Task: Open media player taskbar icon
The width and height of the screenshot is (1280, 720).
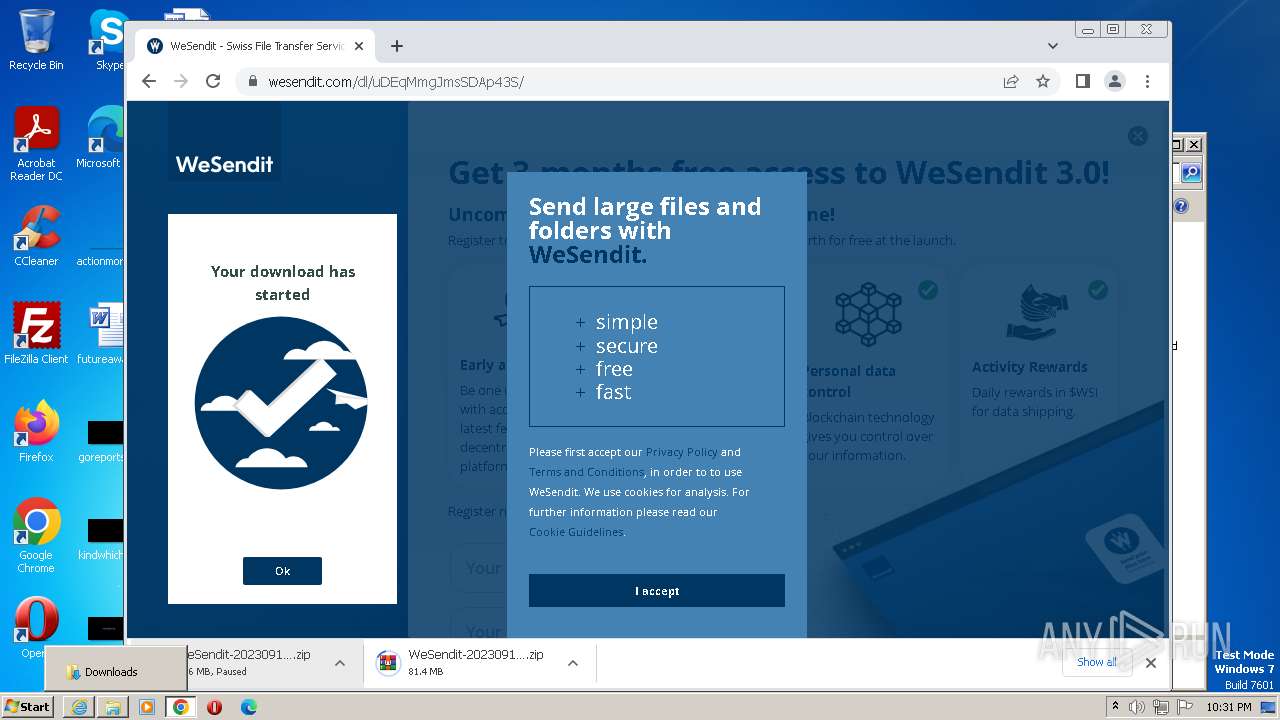Action: [x=147, y=707]
